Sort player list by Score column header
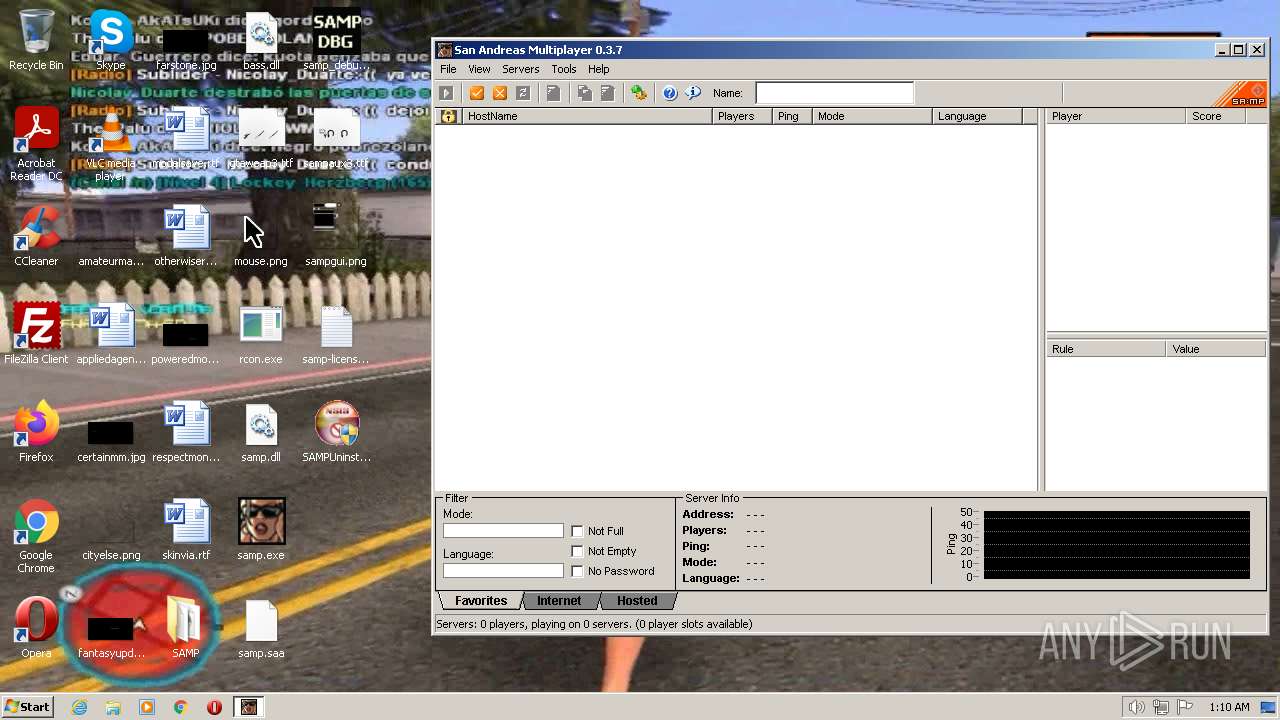 tap(1214, 116)
